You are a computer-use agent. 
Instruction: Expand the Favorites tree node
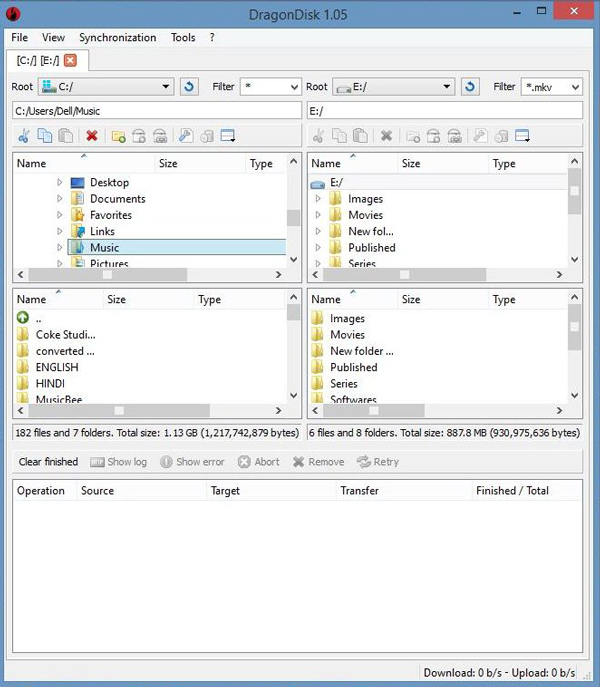[60, 215]
